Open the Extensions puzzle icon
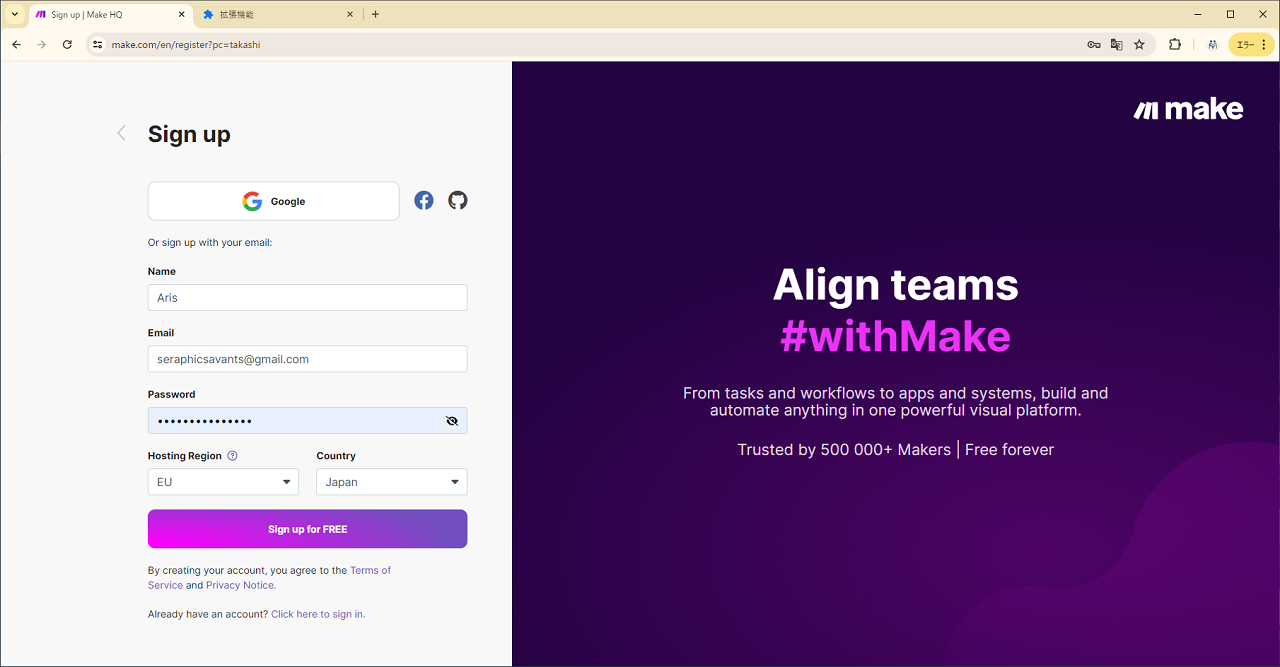 [1175, 45]
